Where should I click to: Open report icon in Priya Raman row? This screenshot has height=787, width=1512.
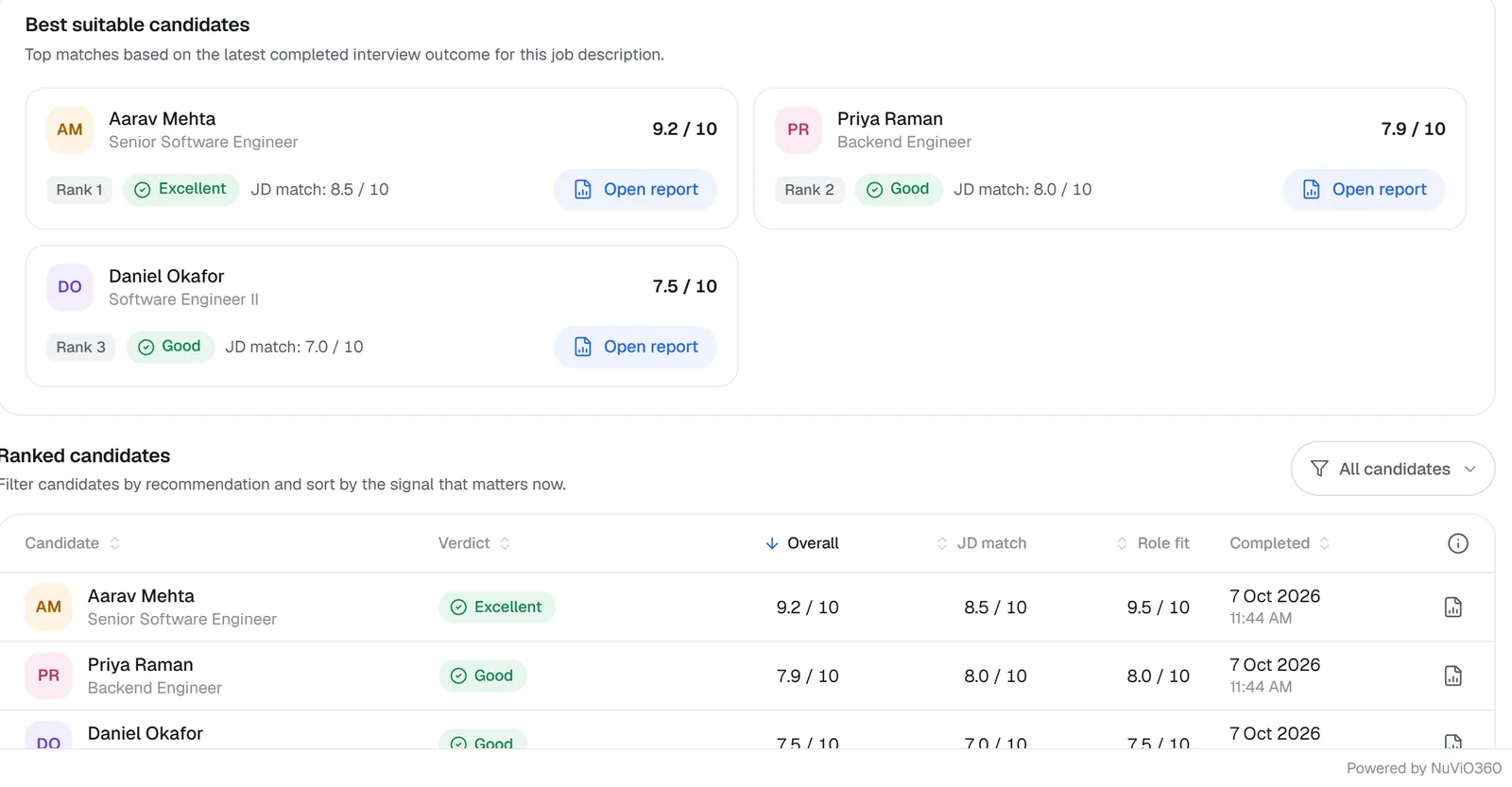point(1453,676)
